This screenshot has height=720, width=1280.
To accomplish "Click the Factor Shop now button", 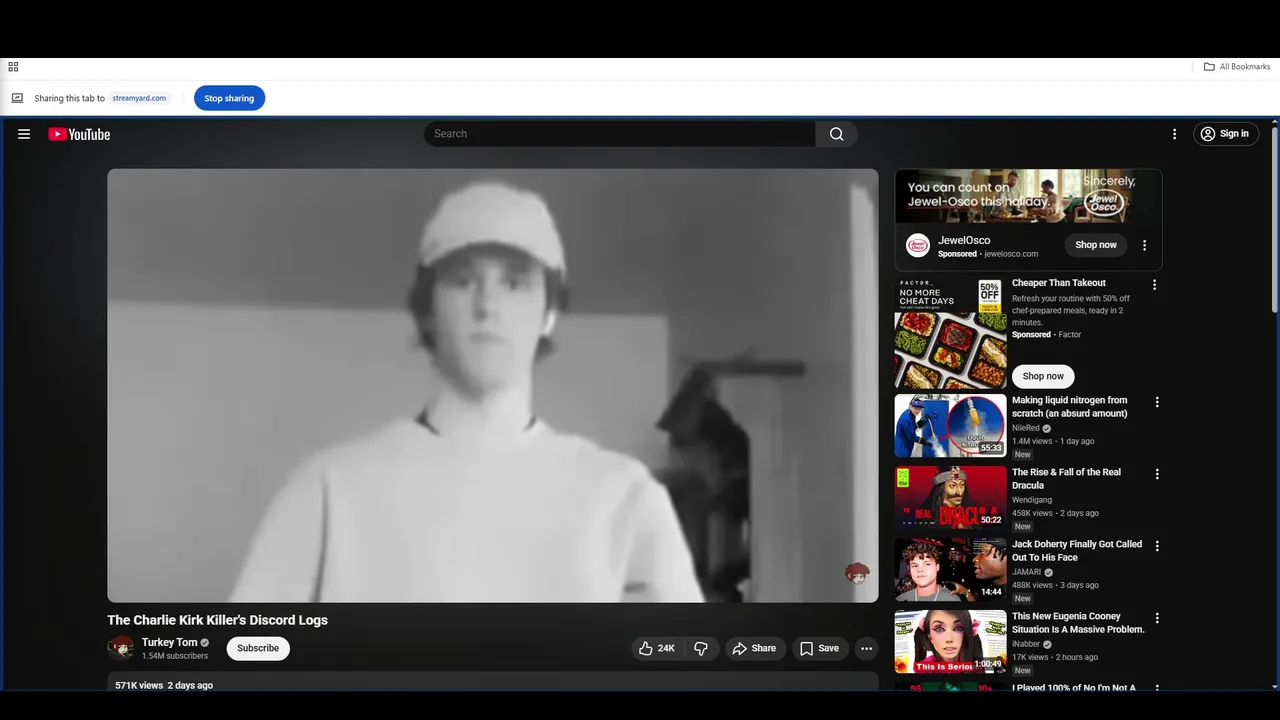I will [x=1043, y=376].
